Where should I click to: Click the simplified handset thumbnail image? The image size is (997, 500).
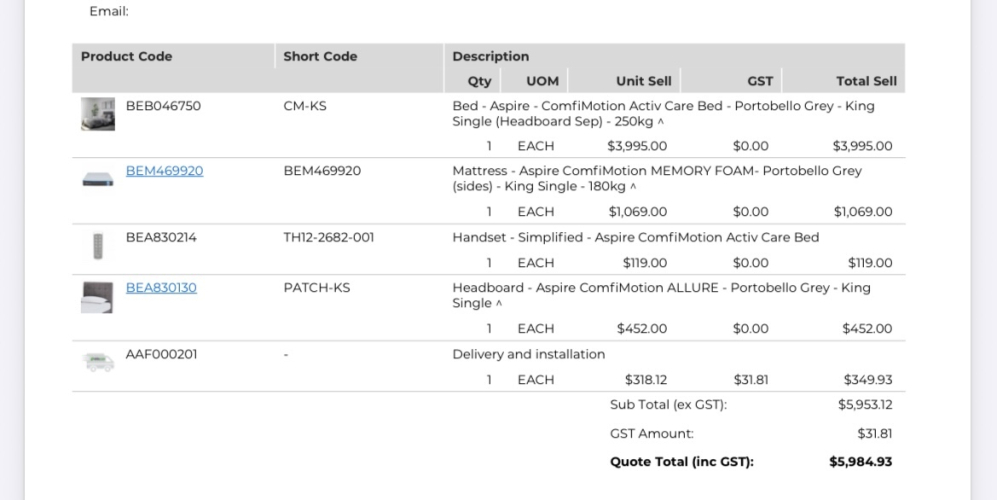pos(98,246)
